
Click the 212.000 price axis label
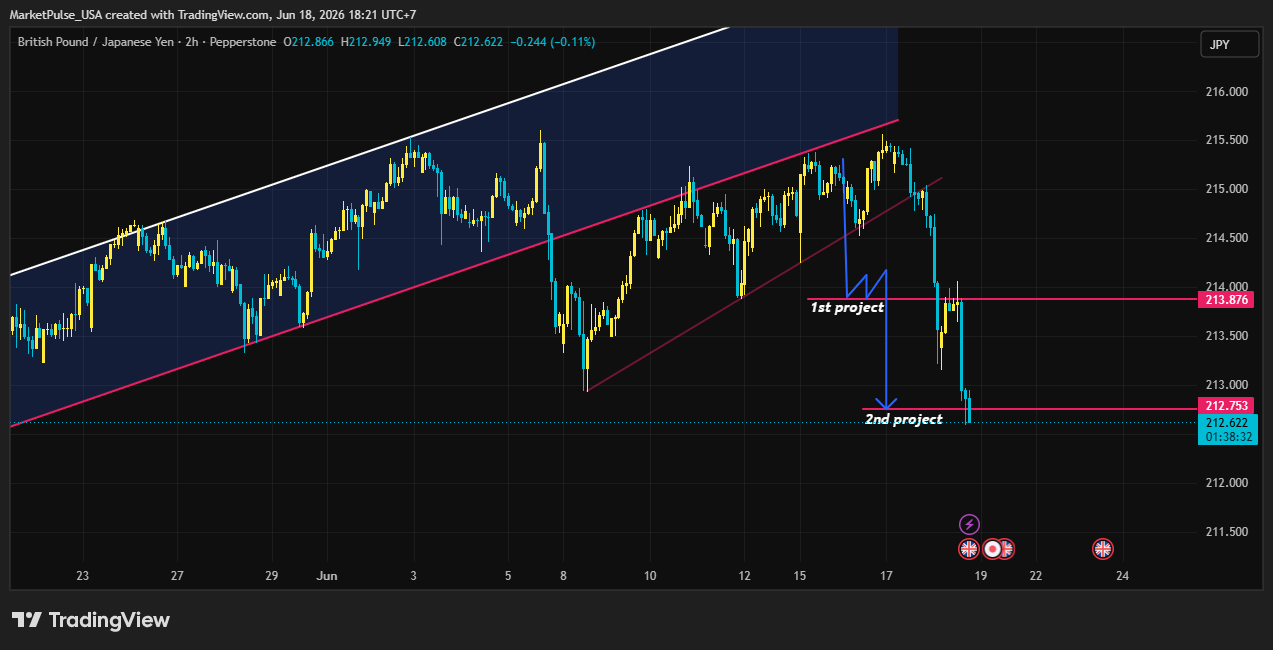pyautogui.click(x=1227, y=483)
